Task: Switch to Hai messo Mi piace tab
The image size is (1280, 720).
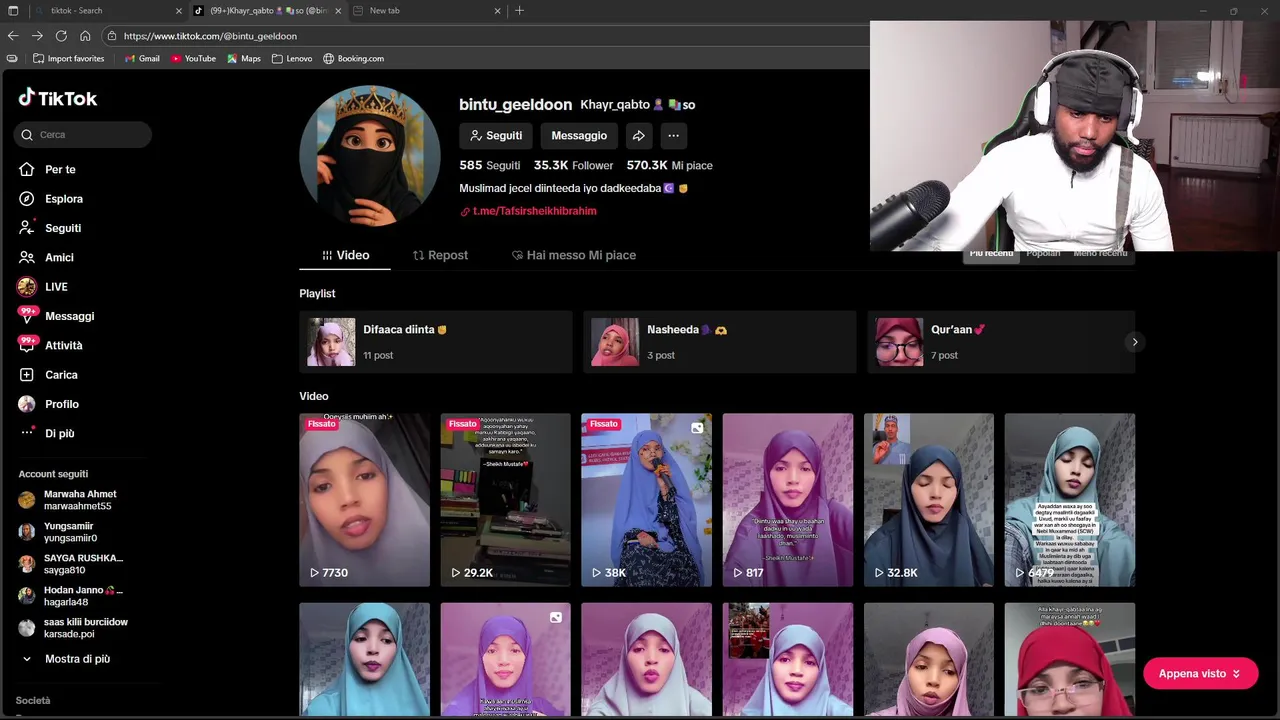Action: coord(573,255)
